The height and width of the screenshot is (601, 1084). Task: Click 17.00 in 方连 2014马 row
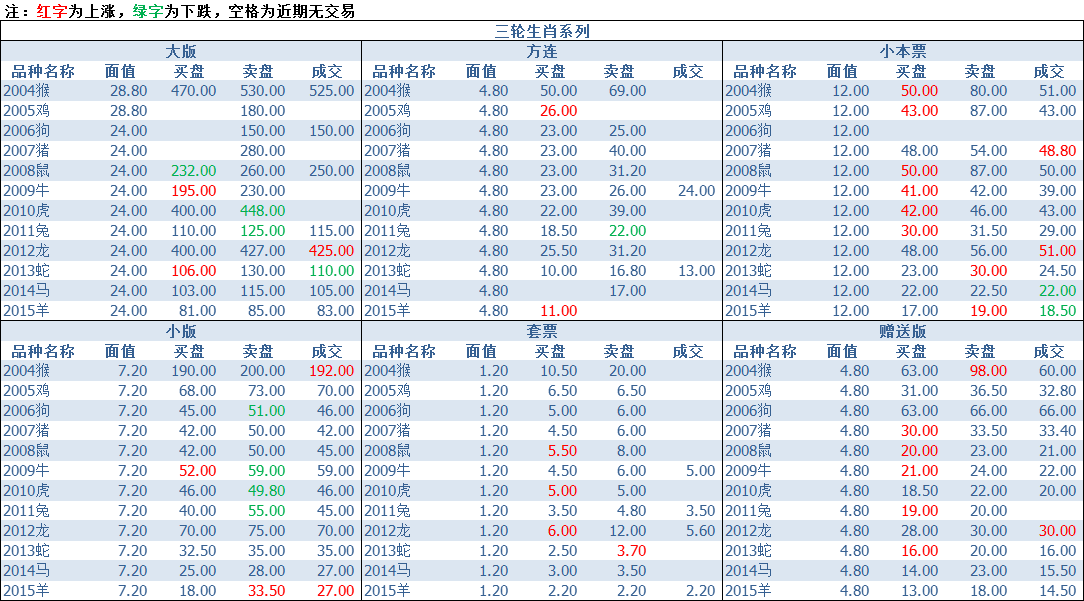(628, 291)
